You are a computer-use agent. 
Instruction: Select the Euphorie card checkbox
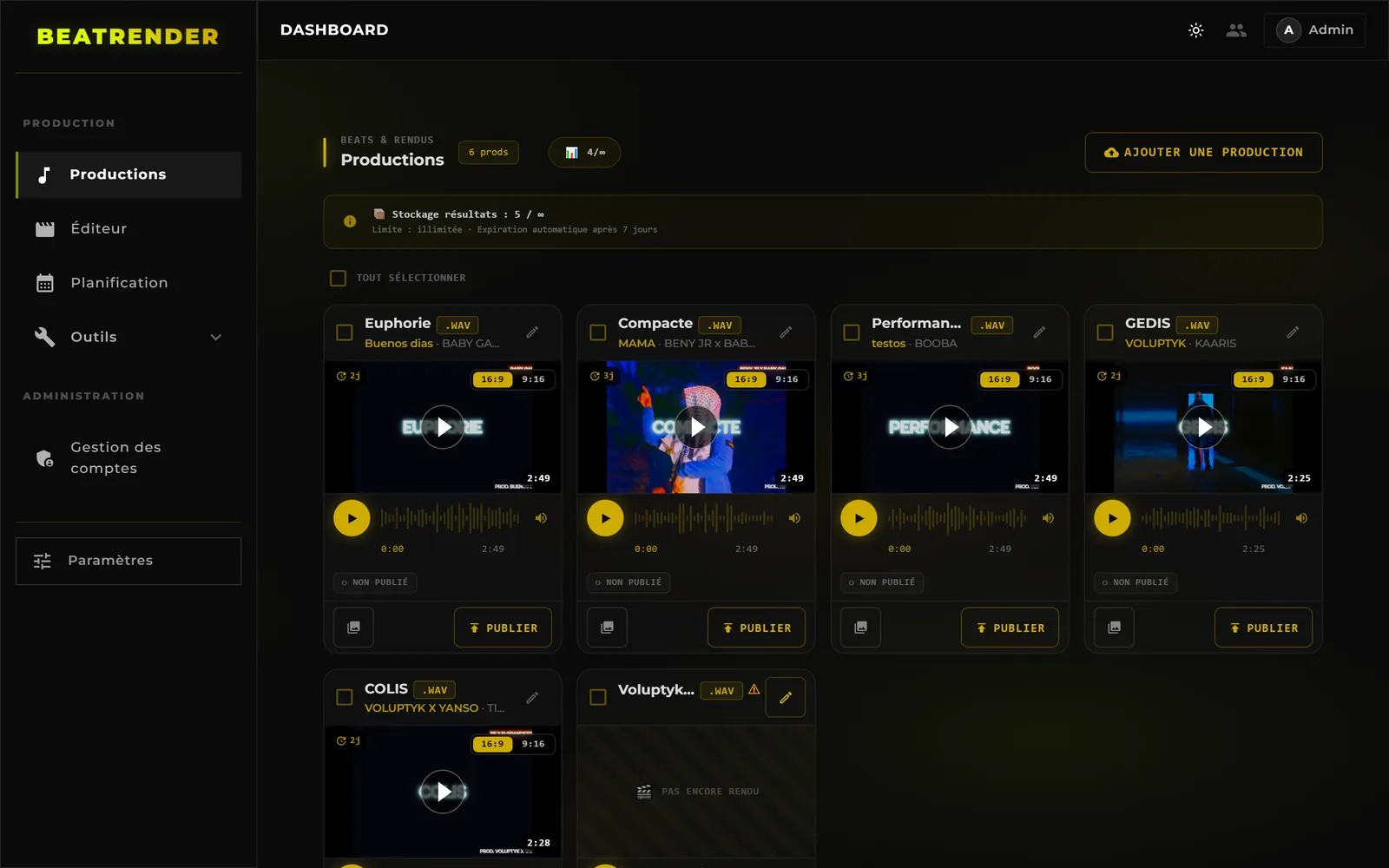point(345,332)
